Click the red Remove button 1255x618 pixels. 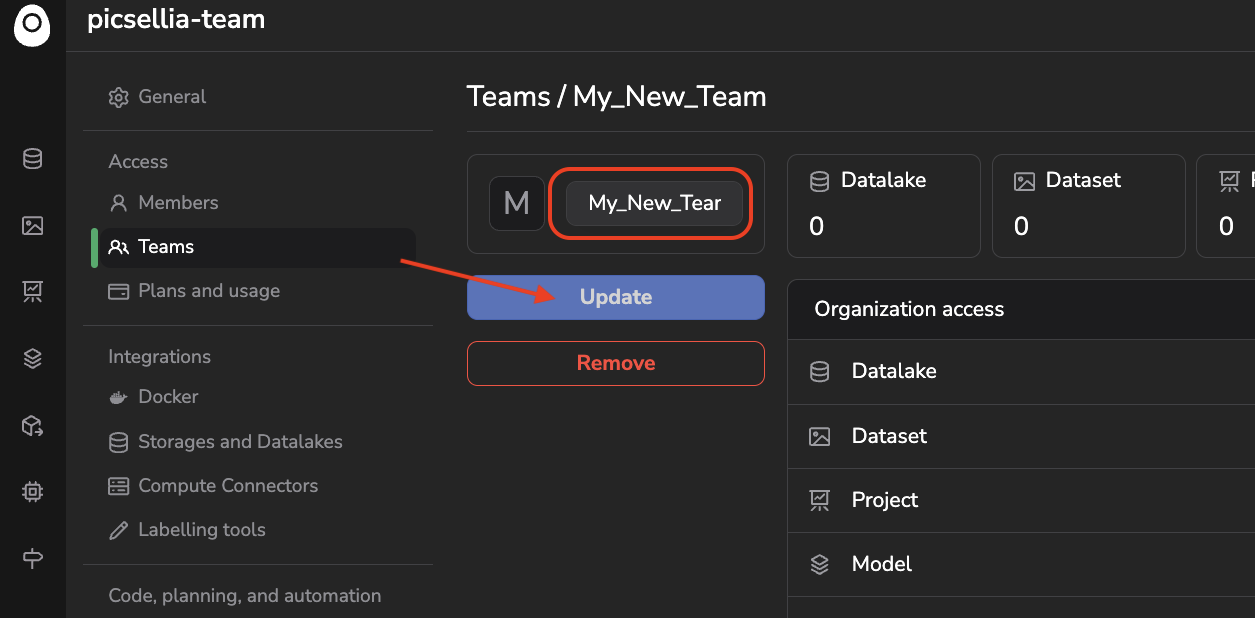pyautogui.click(x=616, y=363)
